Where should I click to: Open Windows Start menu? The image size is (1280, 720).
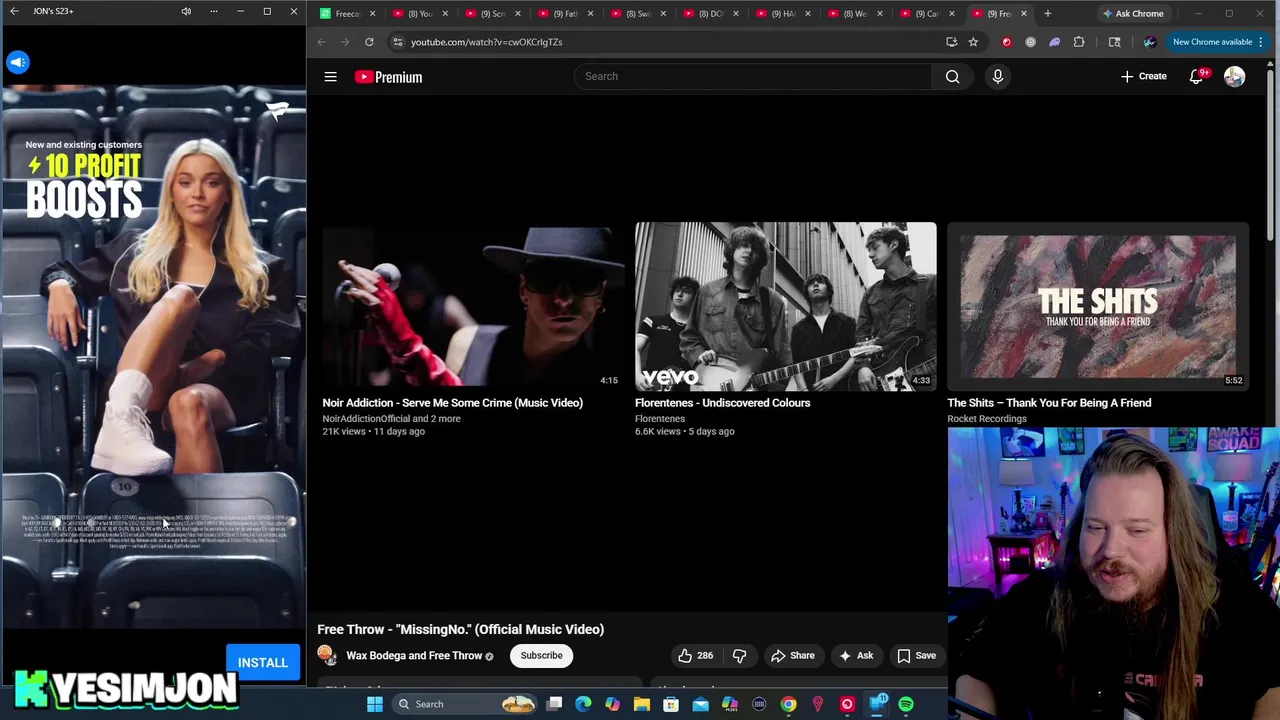375,704
